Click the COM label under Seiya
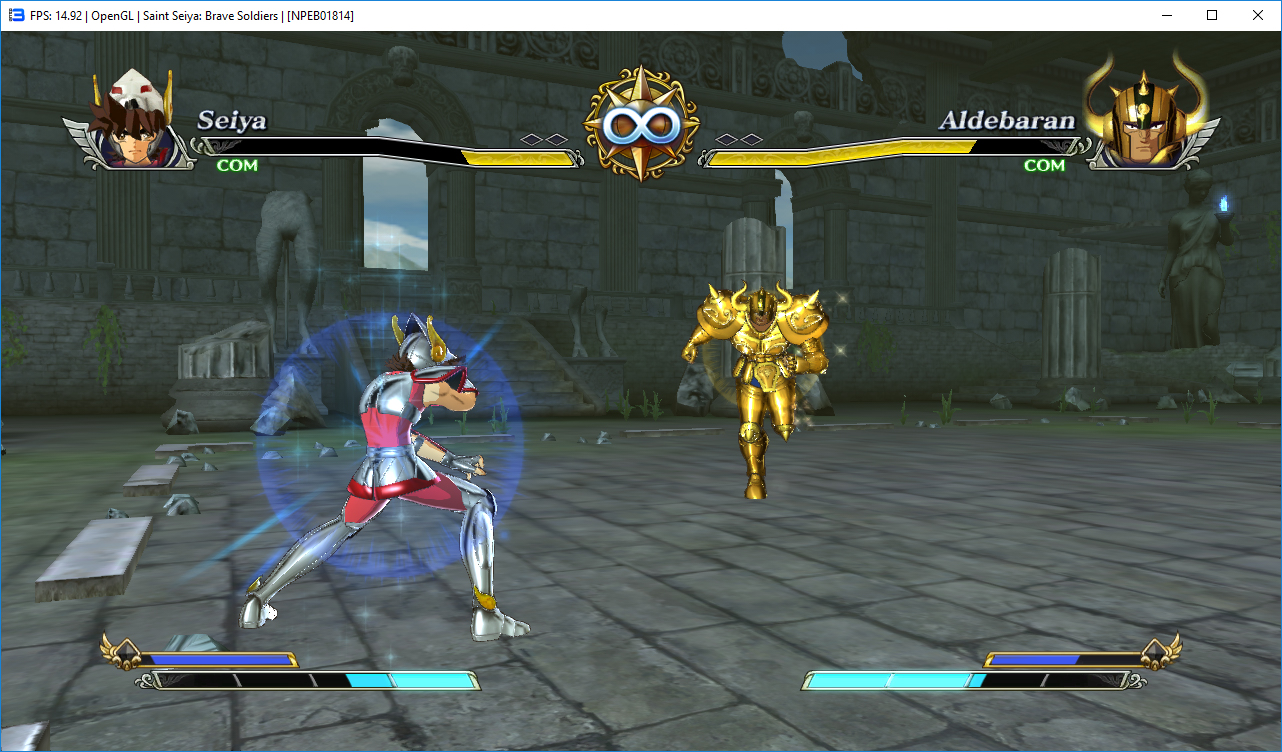Viewport: 1282px width, 752px height. point(237,165)
